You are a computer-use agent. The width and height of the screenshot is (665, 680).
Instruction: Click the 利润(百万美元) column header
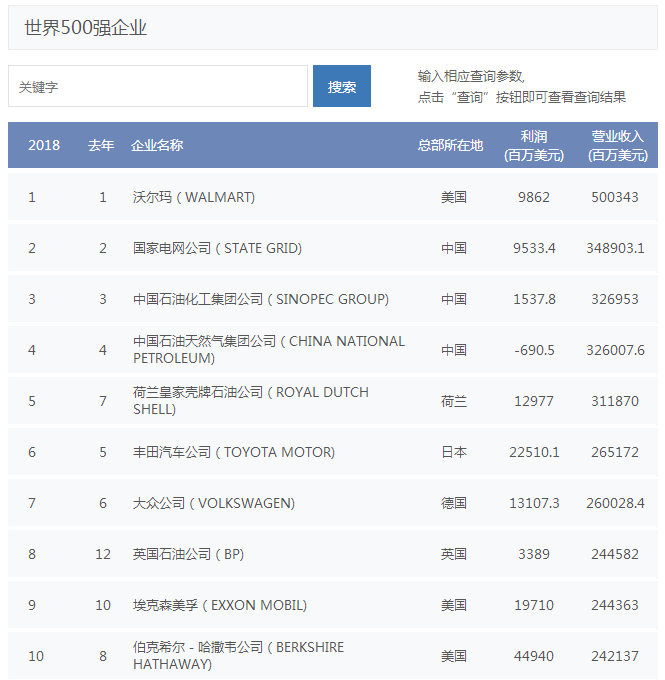pyautogui.click(x=534, y=146)
